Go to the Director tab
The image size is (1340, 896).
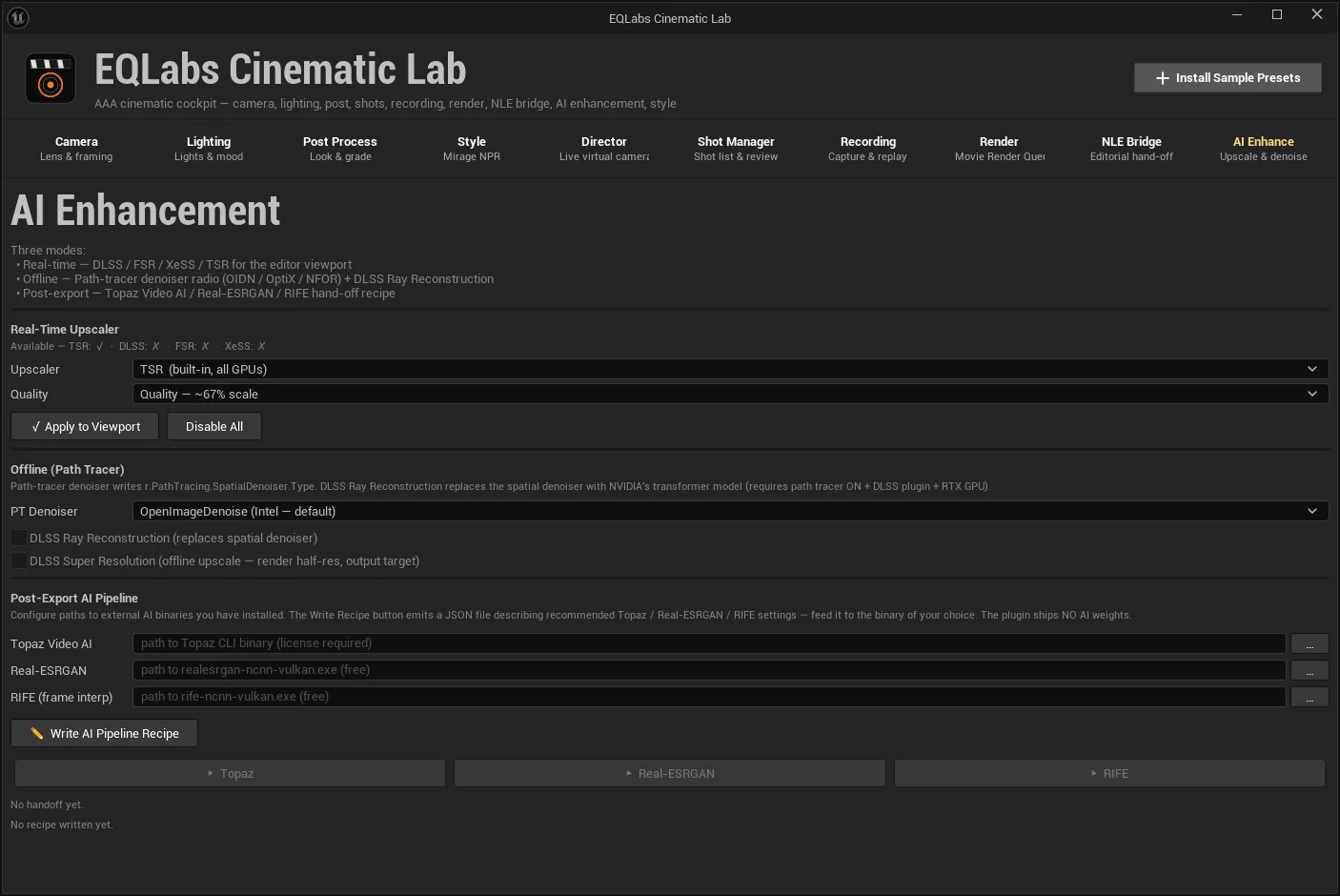point(604,149)
